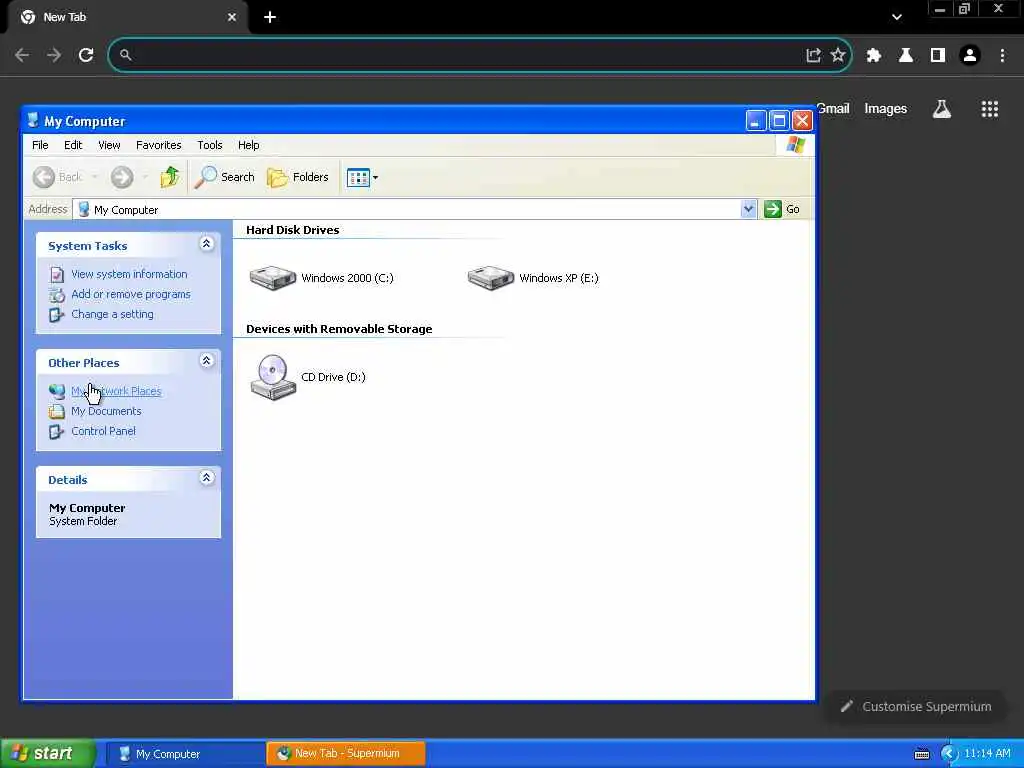
Task: Click the Up folder toolbar icon
Action: click(x=170, y=177)
